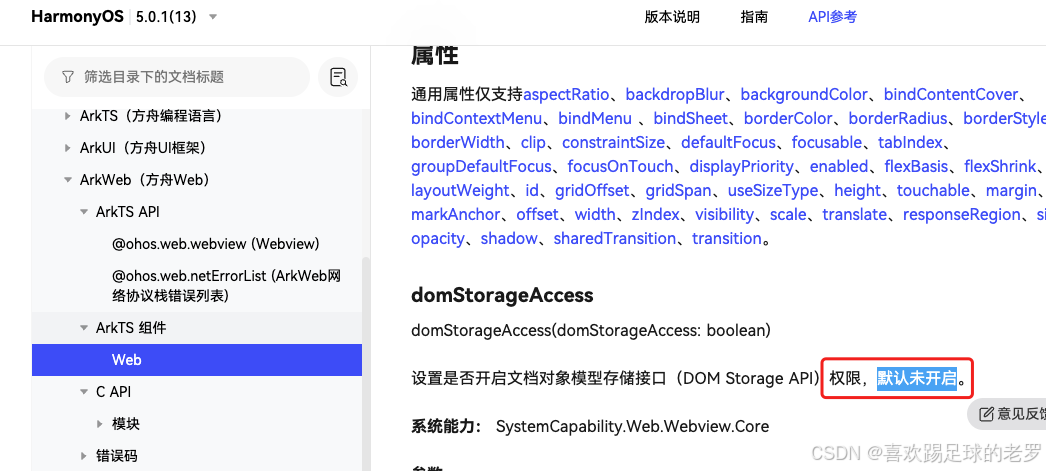Click the document search icon button
The height and width of the screenshot is (471, 1046).
tap(338, 77)
